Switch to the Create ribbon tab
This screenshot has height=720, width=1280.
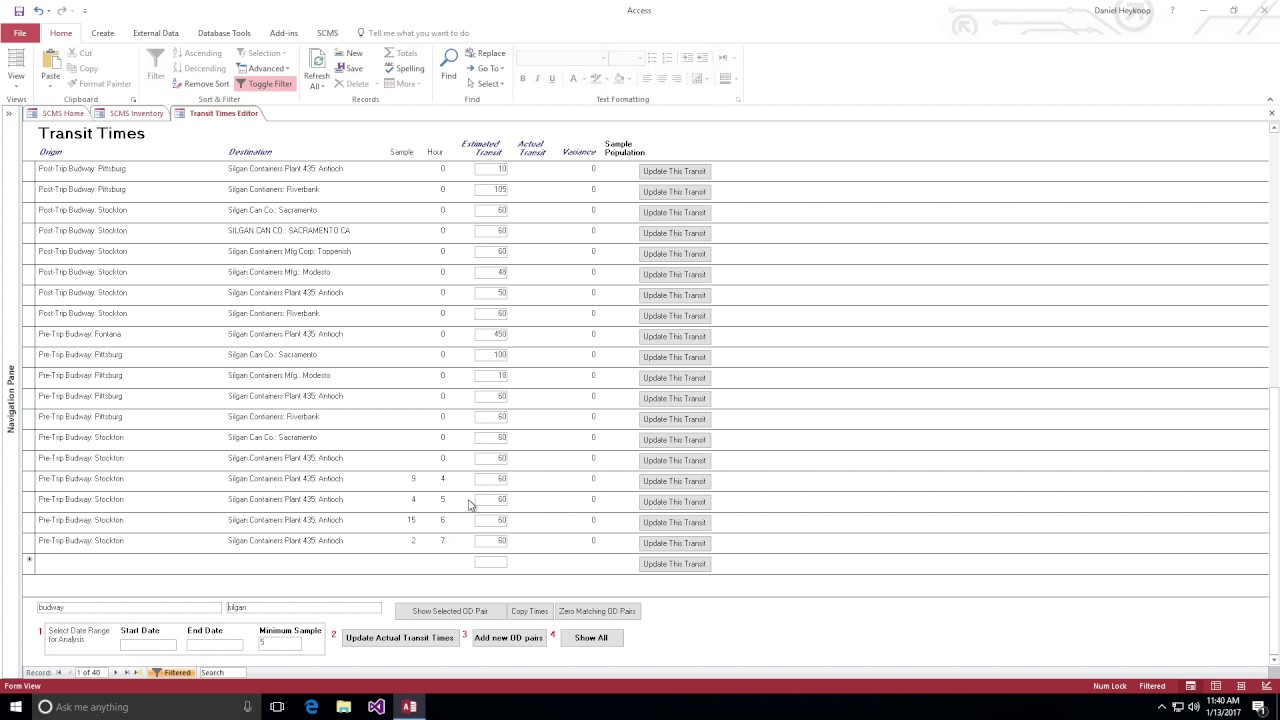pos(102,33)
